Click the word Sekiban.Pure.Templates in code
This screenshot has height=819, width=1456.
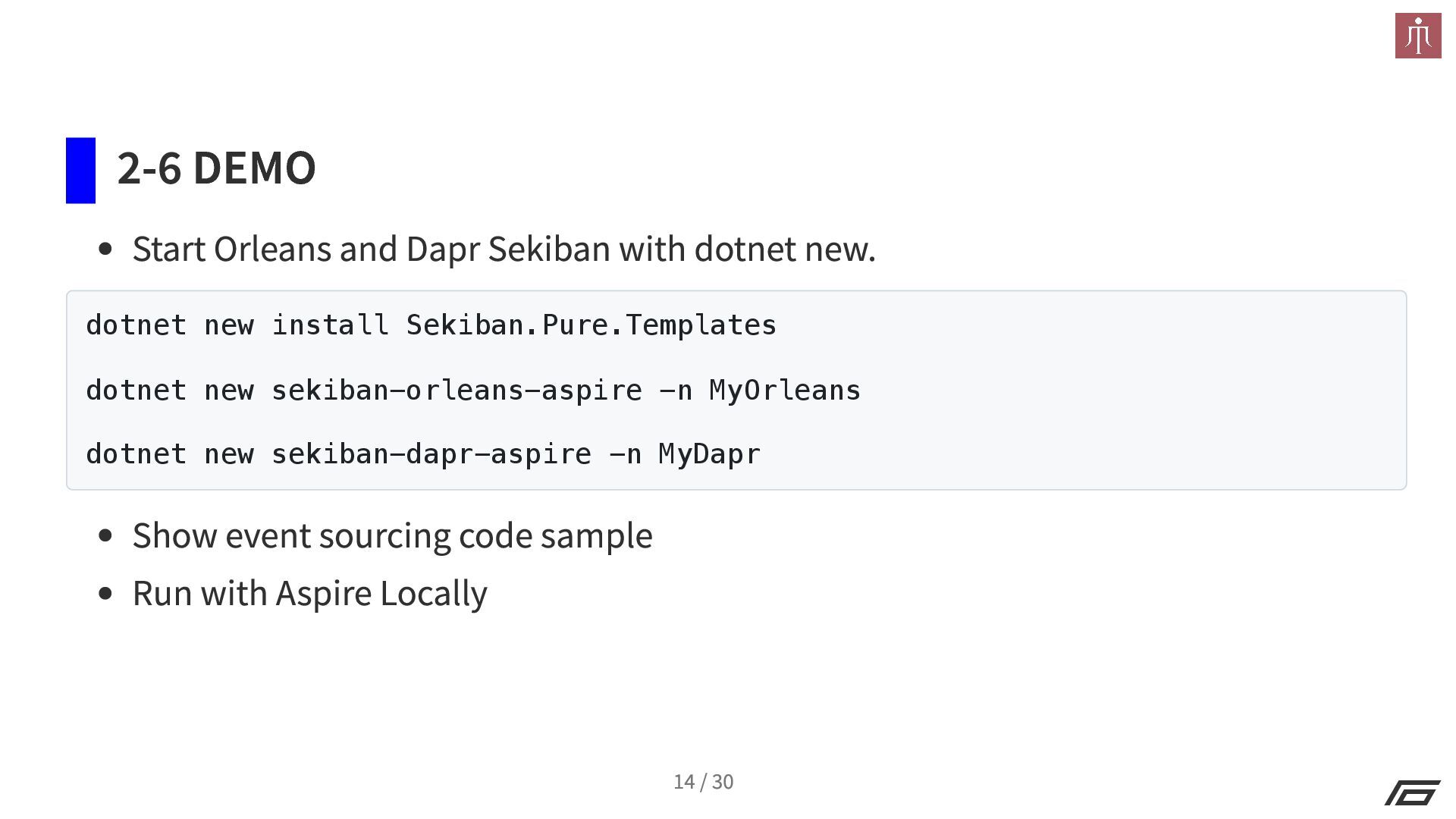pyautogui.click(x=591, y=325)
